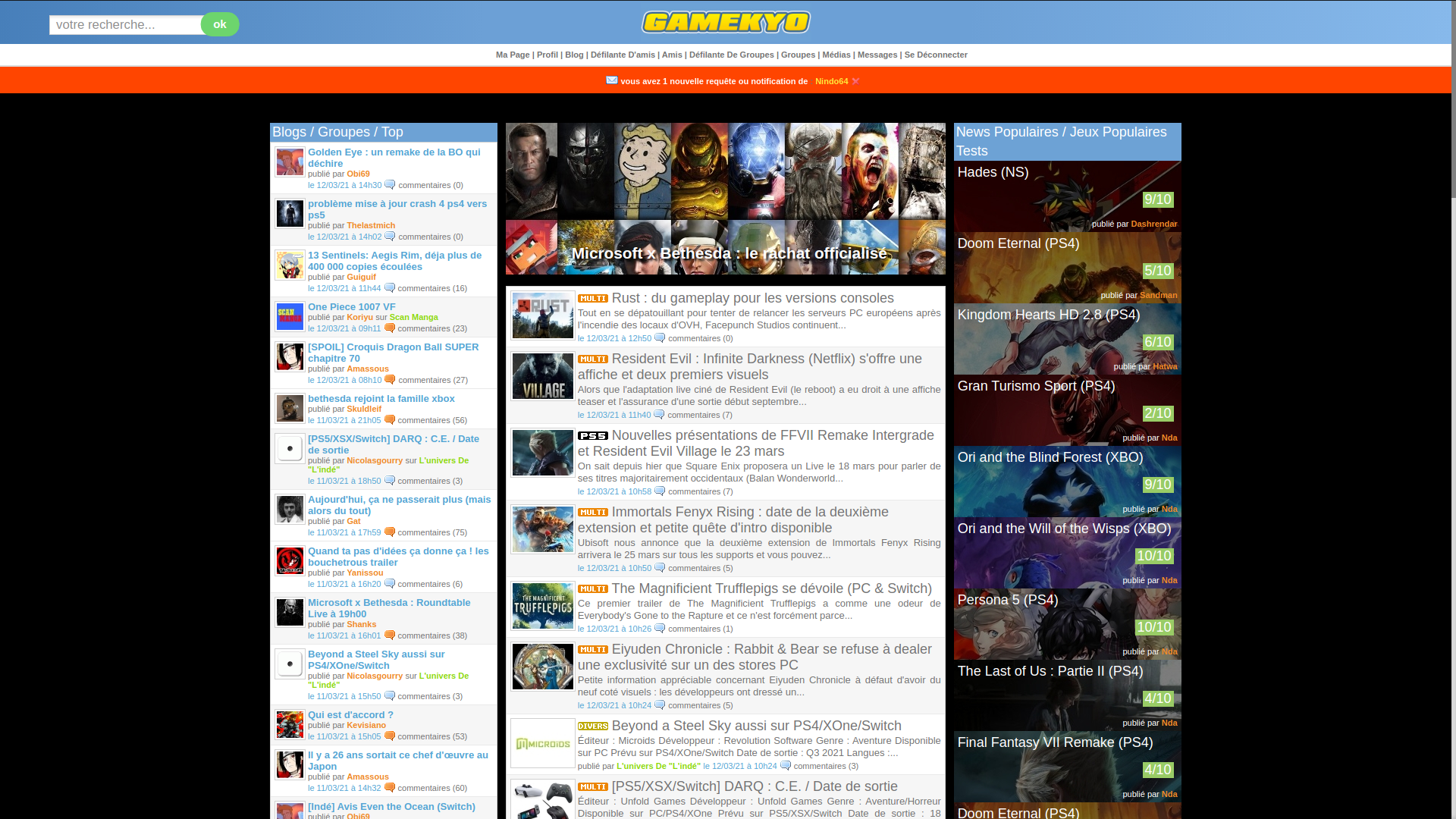Click the Gamekyo logo
1456x819 pixels.
pos(726,22)
